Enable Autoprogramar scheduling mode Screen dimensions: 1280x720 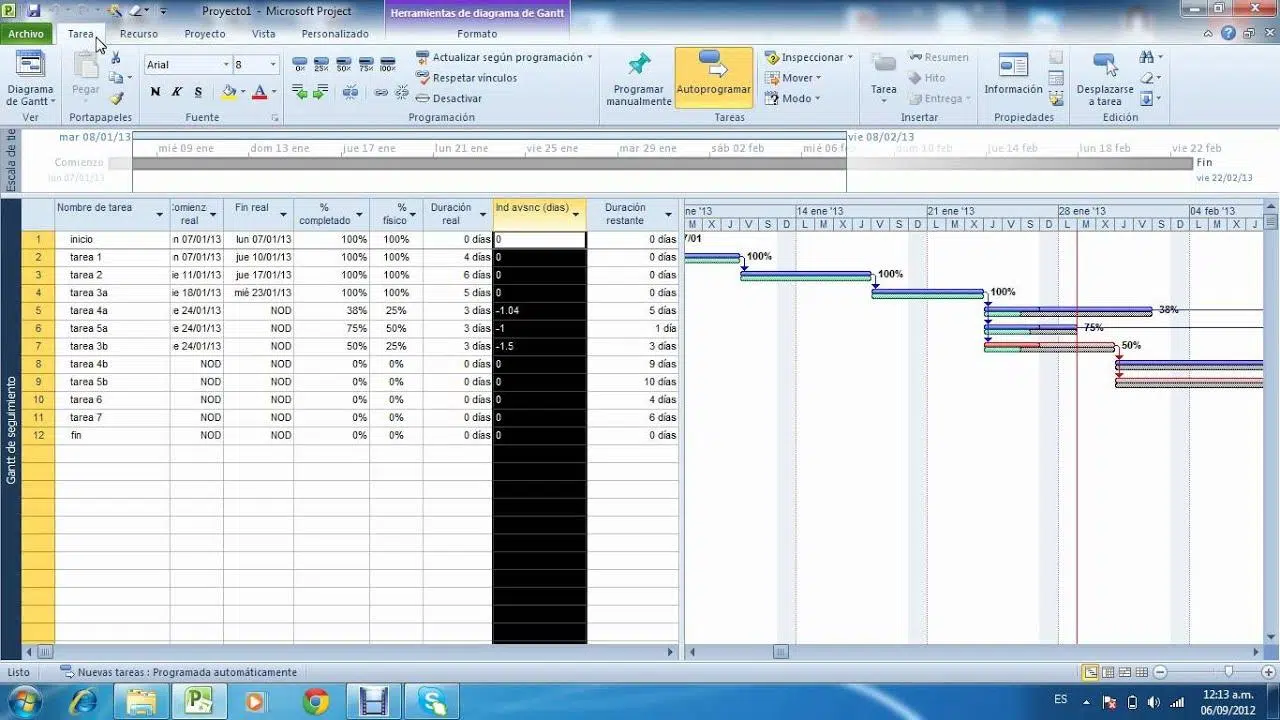pyautogui.click(x=713, y=76)
